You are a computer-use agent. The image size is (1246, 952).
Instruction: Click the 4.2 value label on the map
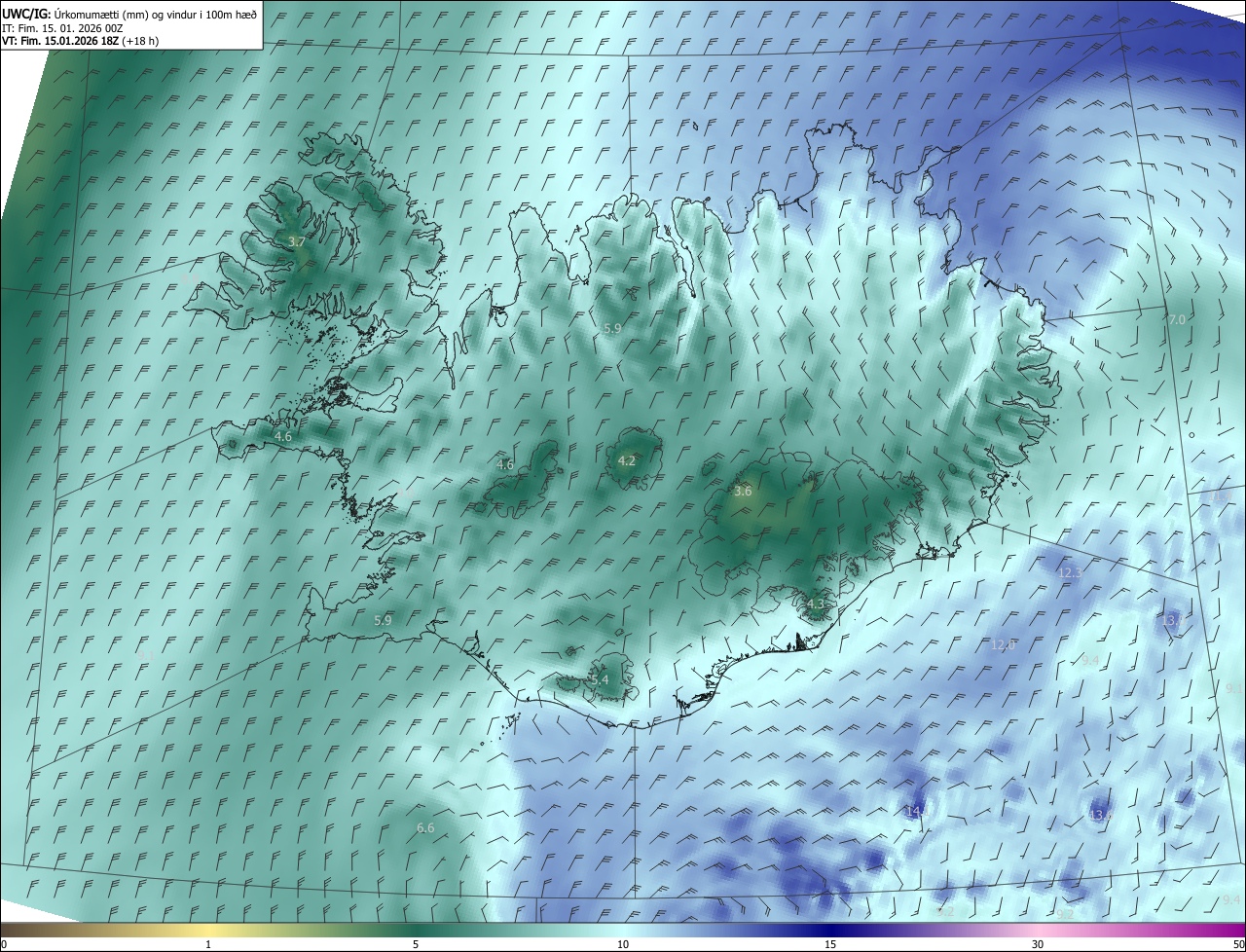point(627,461)
